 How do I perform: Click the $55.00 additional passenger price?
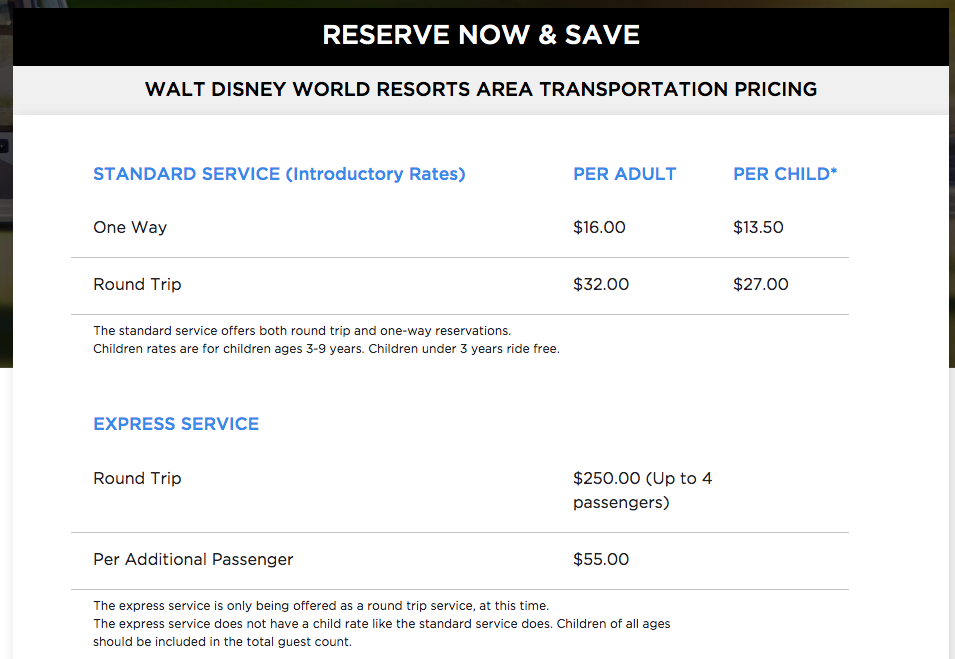tap(601, 559)
